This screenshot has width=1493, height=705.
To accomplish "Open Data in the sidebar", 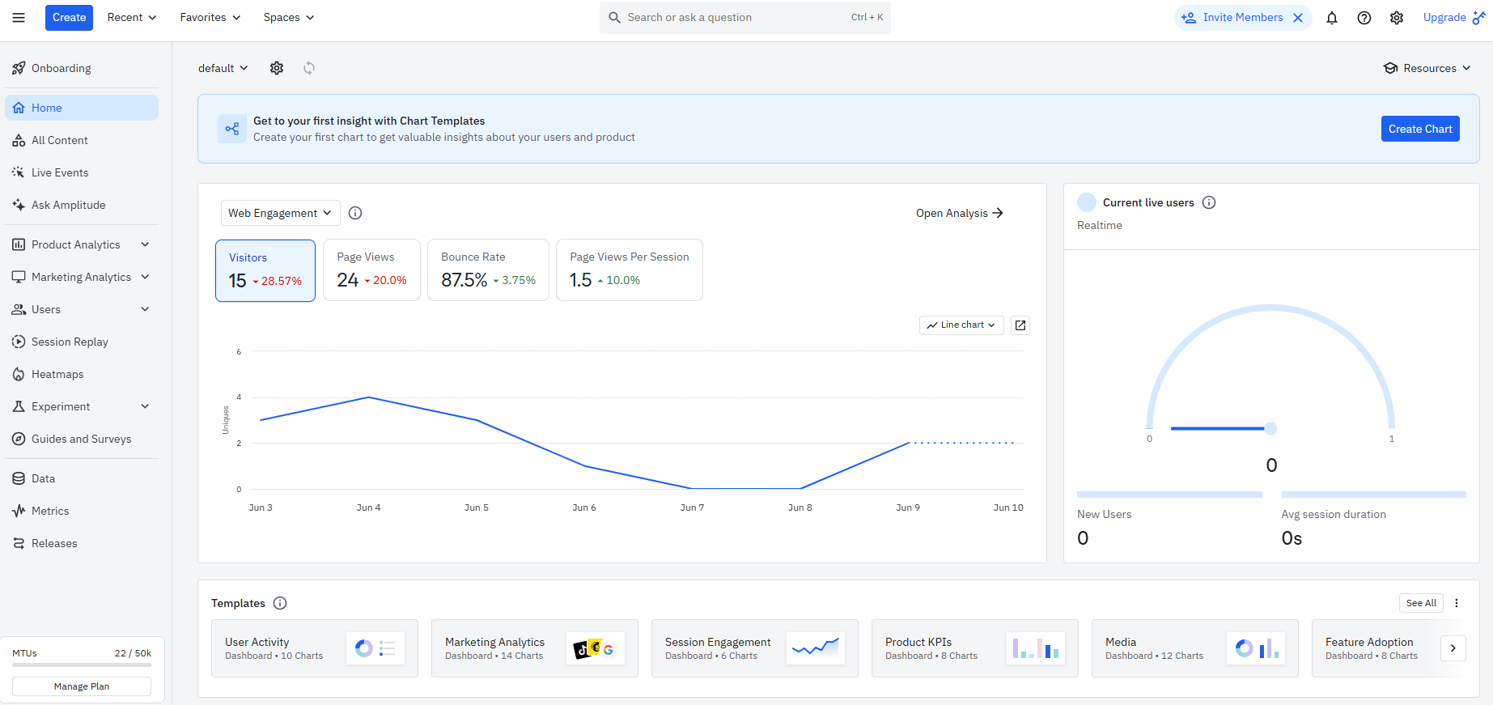I will 82,479.
